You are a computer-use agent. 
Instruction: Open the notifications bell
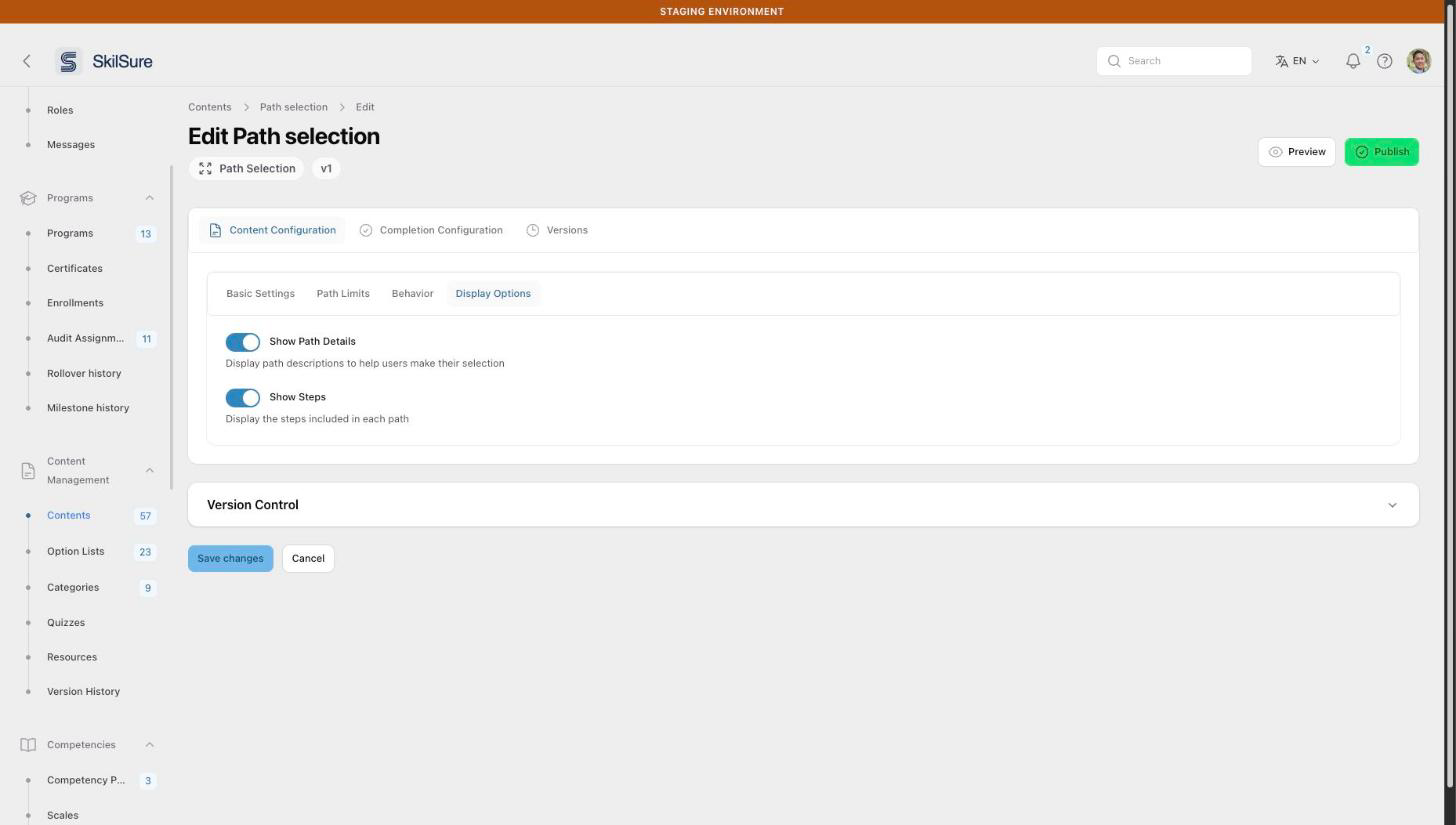[1353, 61]
